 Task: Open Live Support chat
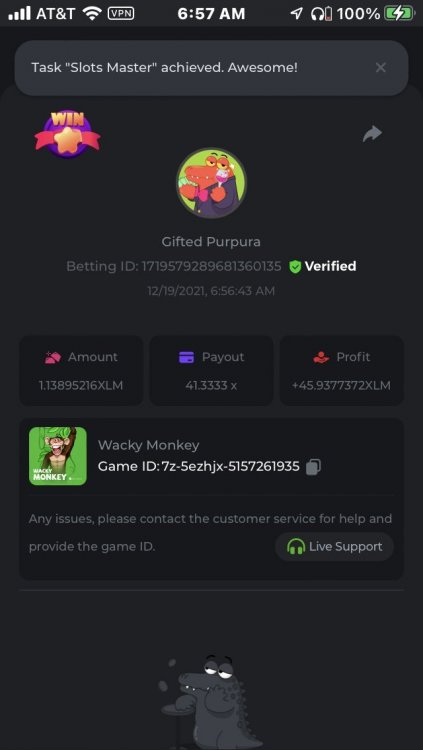(334, 547)
